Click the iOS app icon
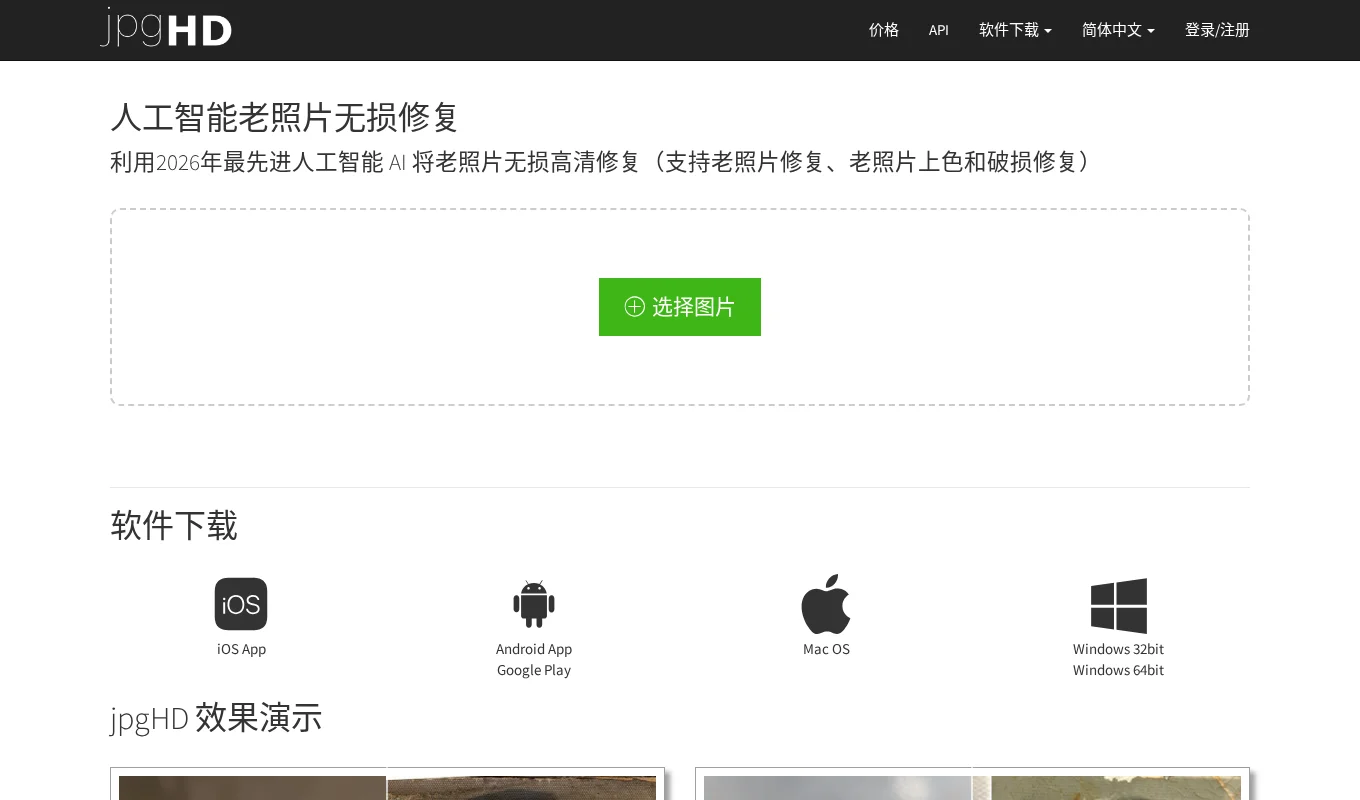Screen dimensions: 1360x800 [x=241, y=604]
